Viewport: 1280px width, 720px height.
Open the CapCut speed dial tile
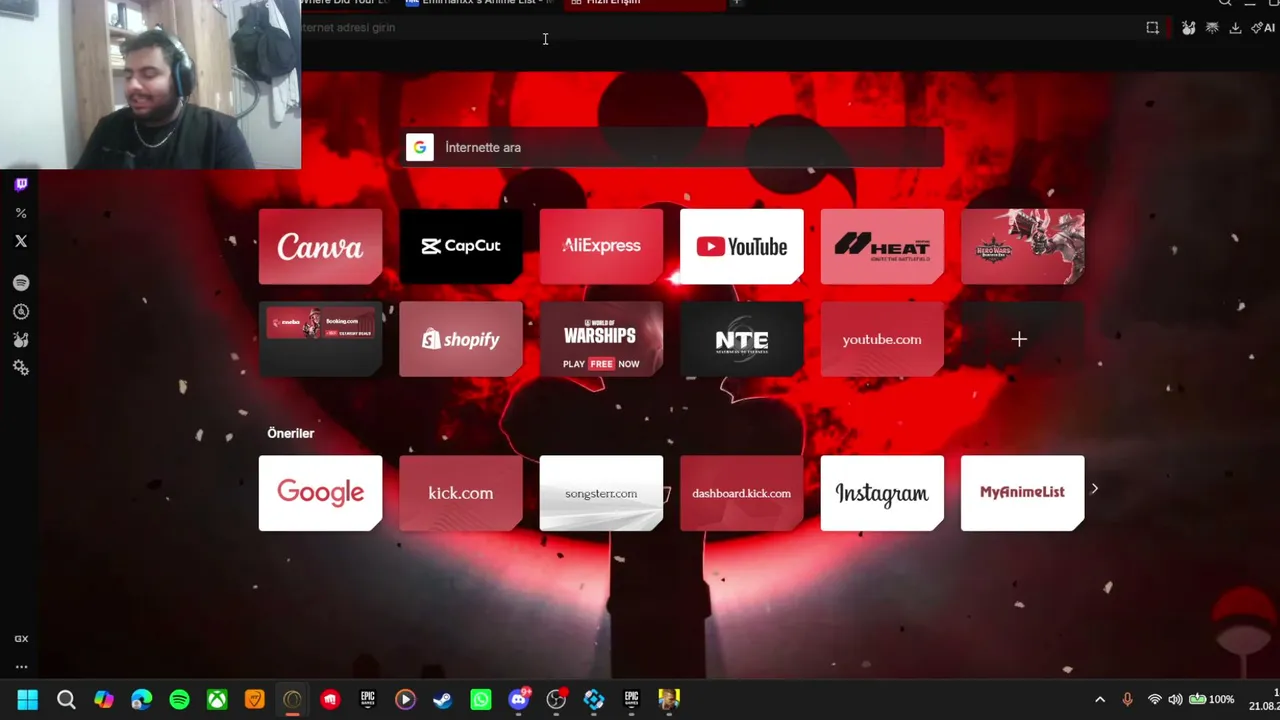click(x=461, y=246)
